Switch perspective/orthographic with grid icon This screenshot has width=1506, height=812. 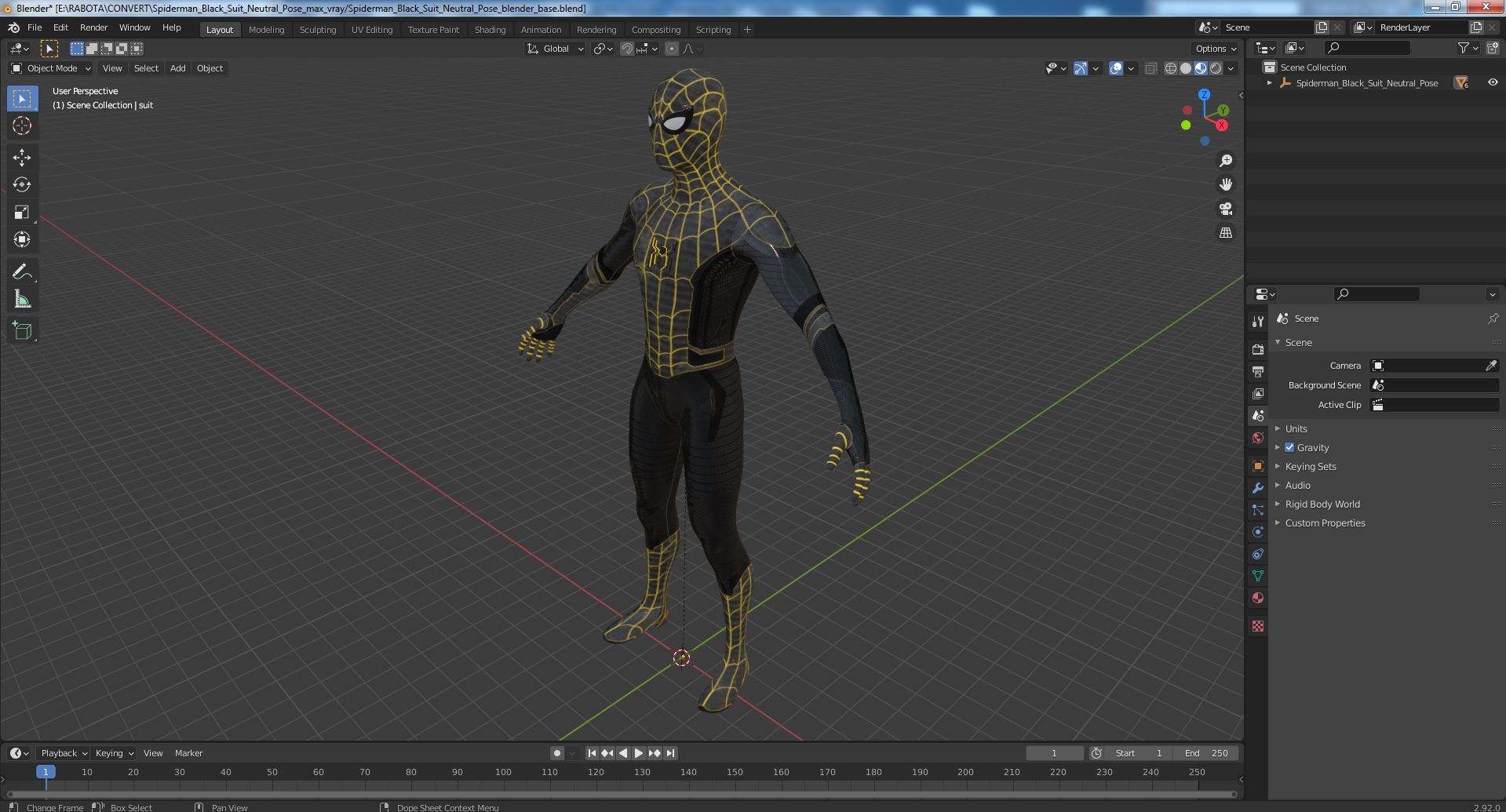(x=1226, y=232)
